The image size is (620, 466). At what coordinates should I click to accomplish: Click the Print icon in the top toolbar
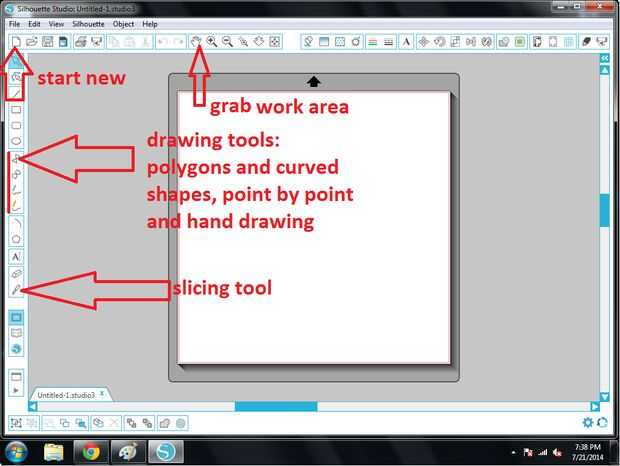[x=81, y=42]
